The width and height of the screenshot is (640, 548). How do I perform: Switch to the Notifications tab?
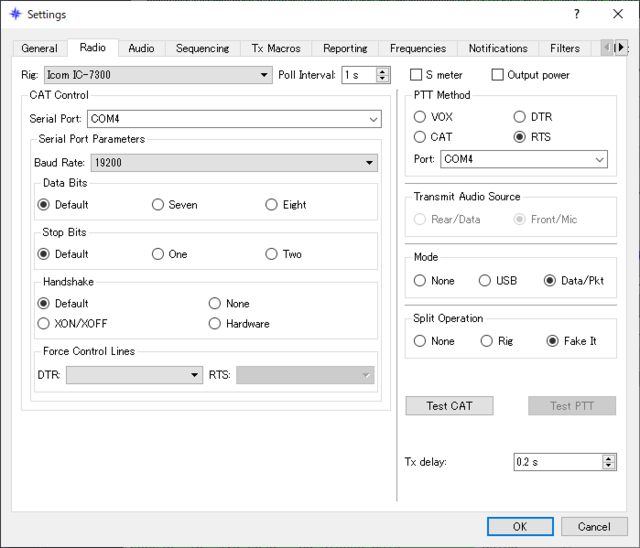(x=498, y=48)
